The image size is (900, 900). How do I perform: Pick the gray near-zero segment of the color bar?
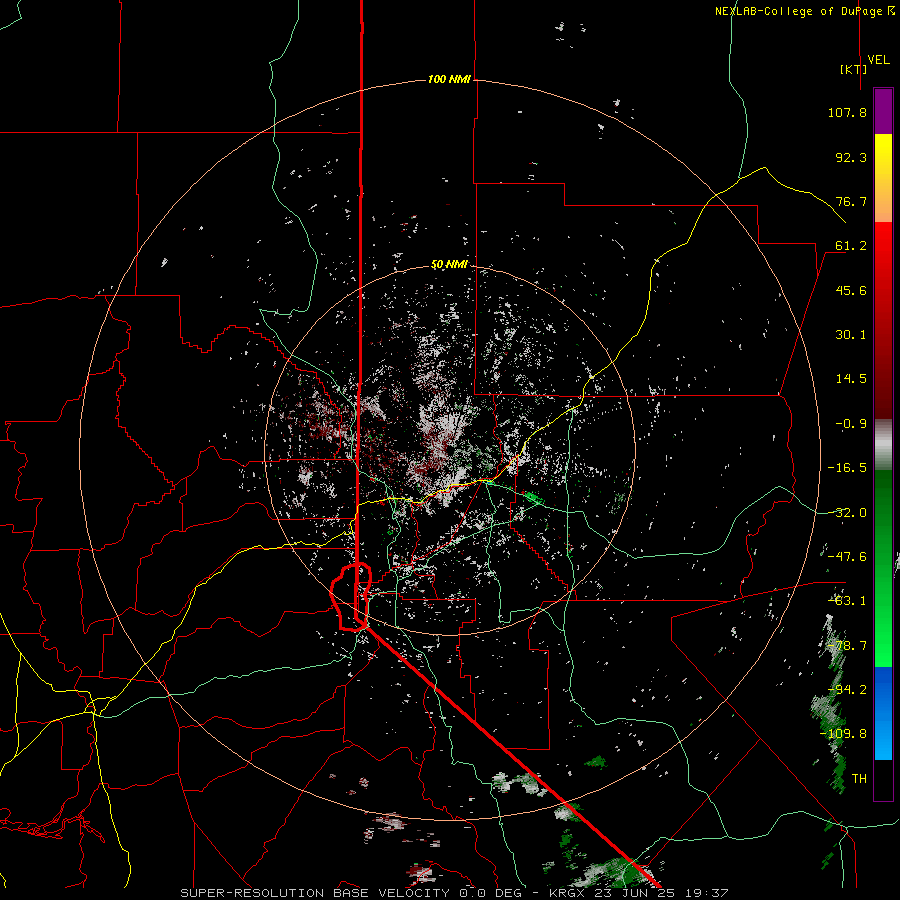883,445
